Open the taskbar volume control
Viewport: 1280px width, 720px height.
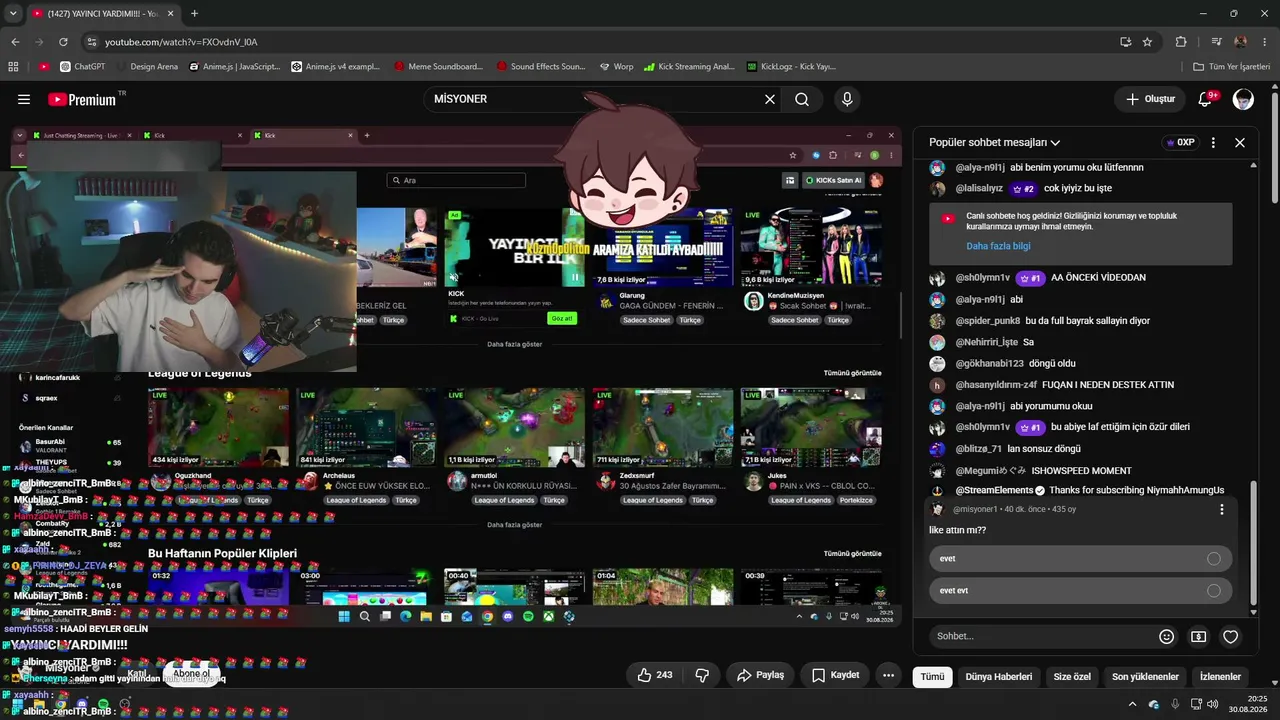pos(1212,704)
